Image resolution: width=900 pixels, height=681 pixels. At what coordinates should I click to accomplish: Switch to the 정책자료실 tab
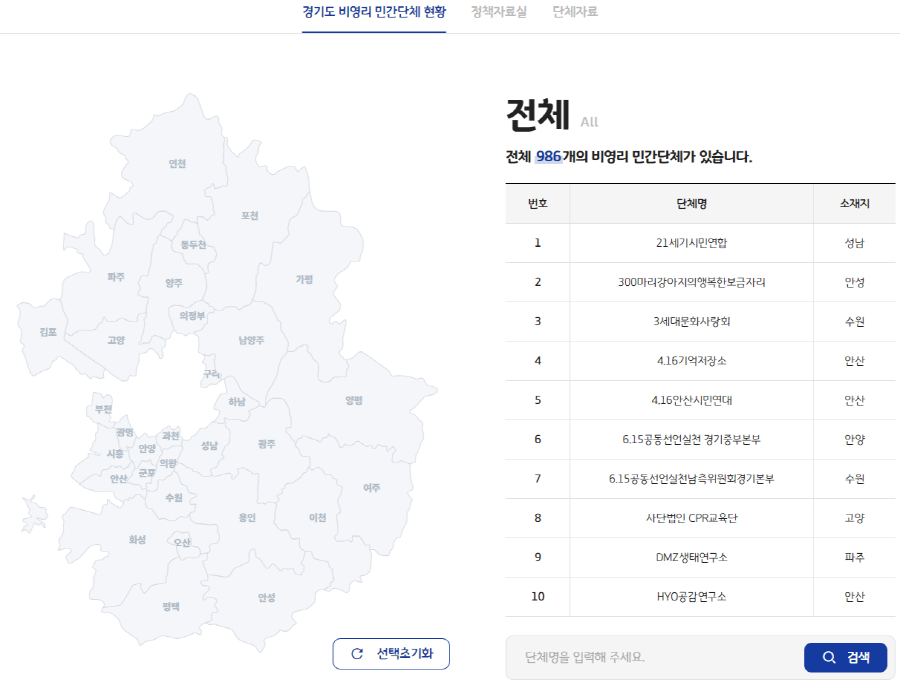coord(498,12)
